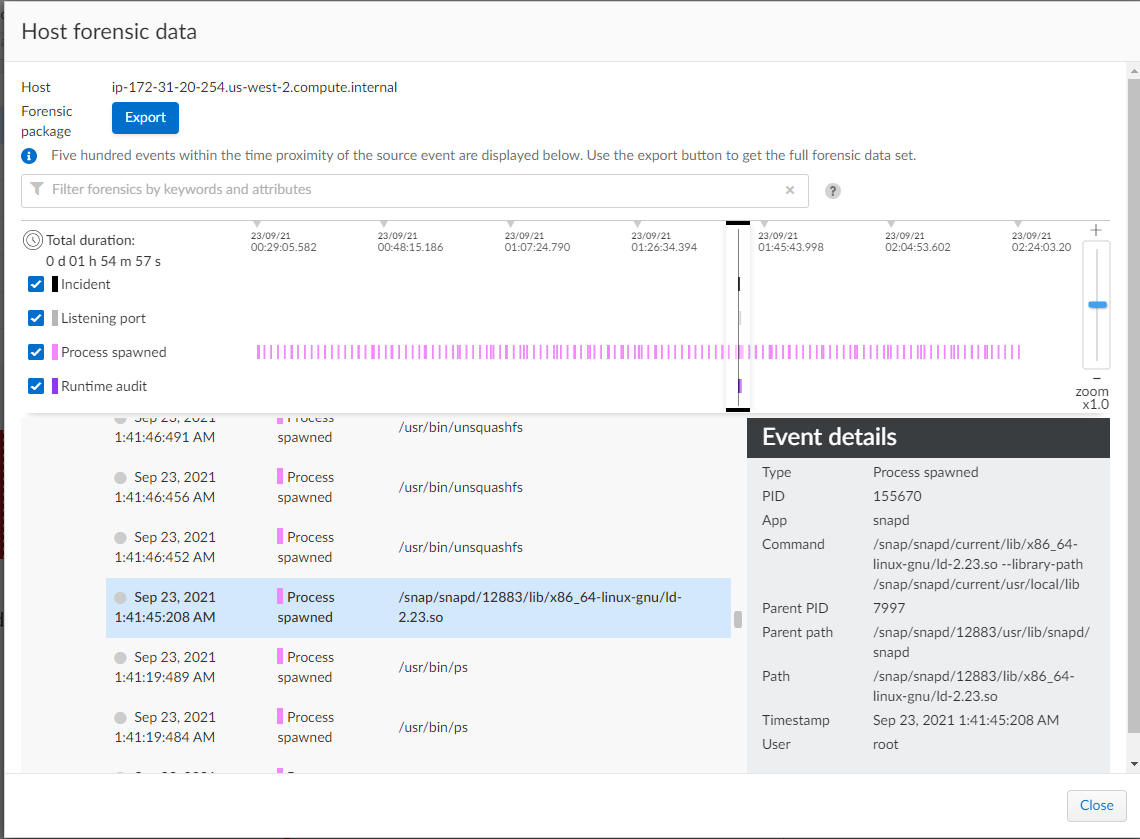
Task: Click the dialog scroll down arrow
Action: click(1132, 764)
